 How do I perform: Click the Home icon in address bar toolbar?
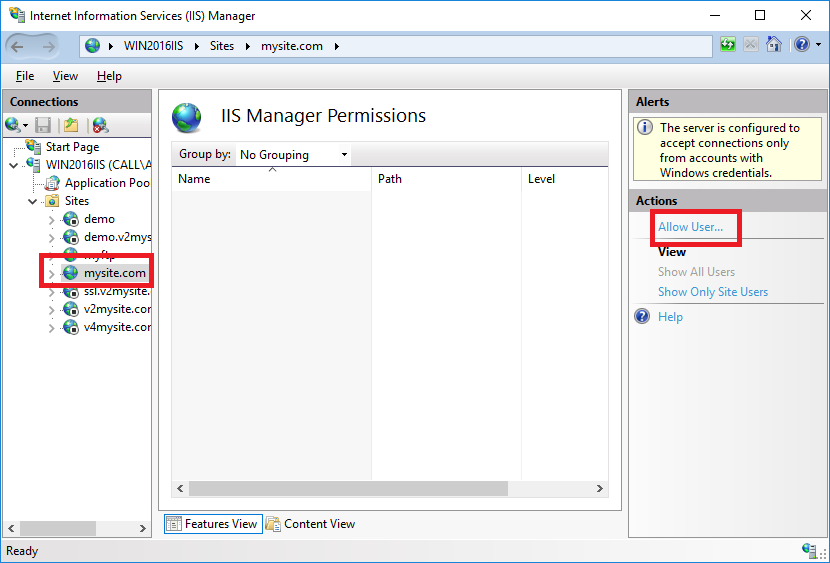coord(773,45)
